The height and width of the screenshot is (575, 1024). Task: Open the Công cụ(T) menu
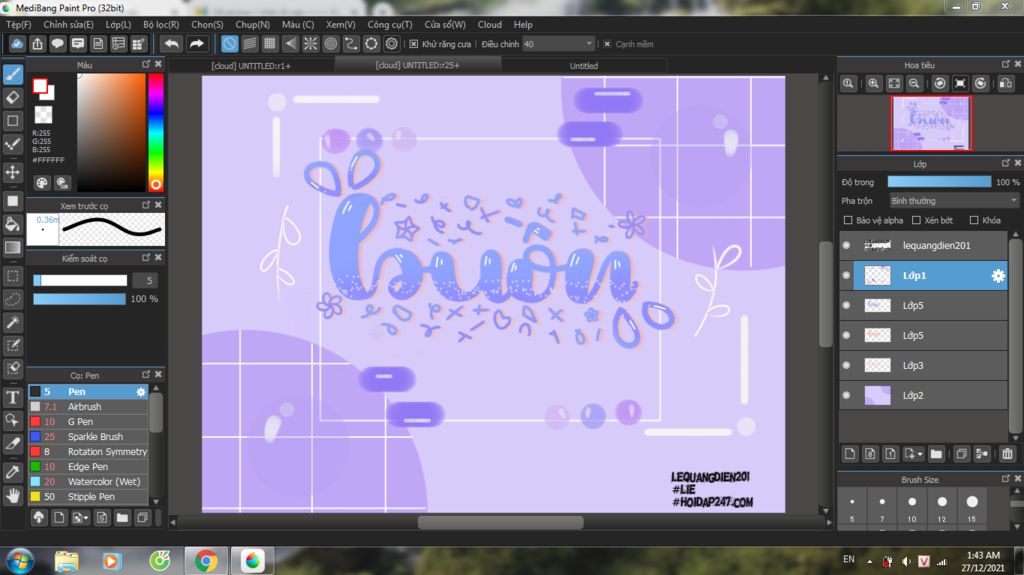[x=389, y=24]
